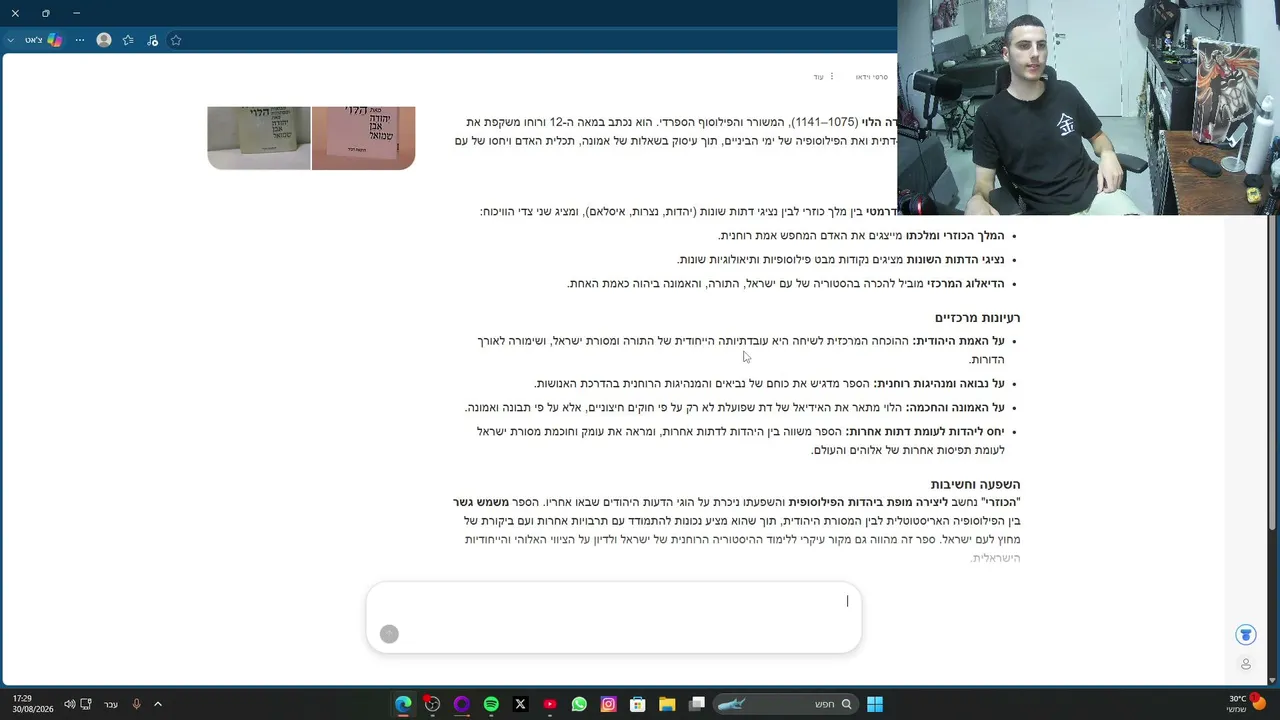Click the bold text 'המלך הכוזרי ומלכתו'
The width and height of the screenshot is (1280, 720).
pos(955,236)
